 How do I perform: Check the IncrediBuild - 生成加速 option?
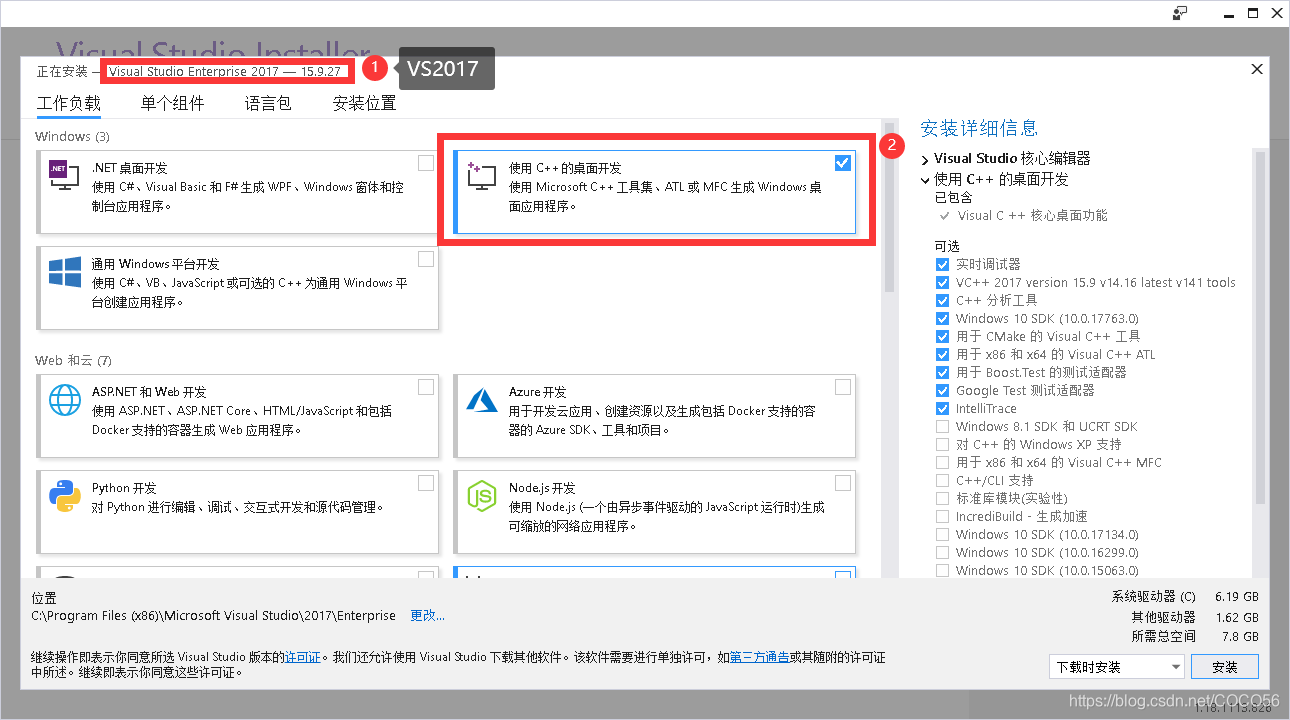[x=941, y=516]
